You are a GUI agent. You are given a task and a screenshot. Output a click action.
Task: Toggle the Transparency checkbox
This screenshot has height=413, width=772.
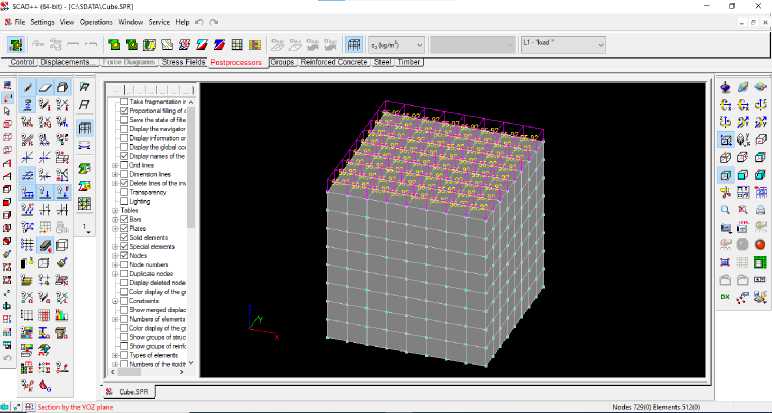[x=124, y=192]
